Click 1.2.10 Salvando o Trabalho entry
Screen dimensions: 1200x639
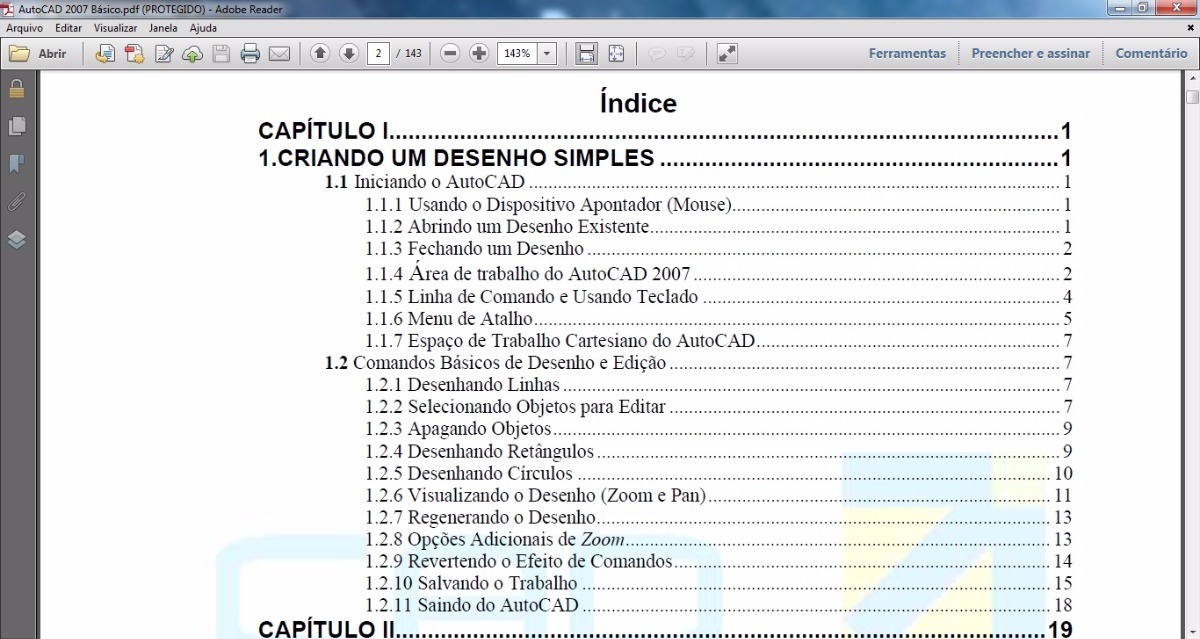719,583
